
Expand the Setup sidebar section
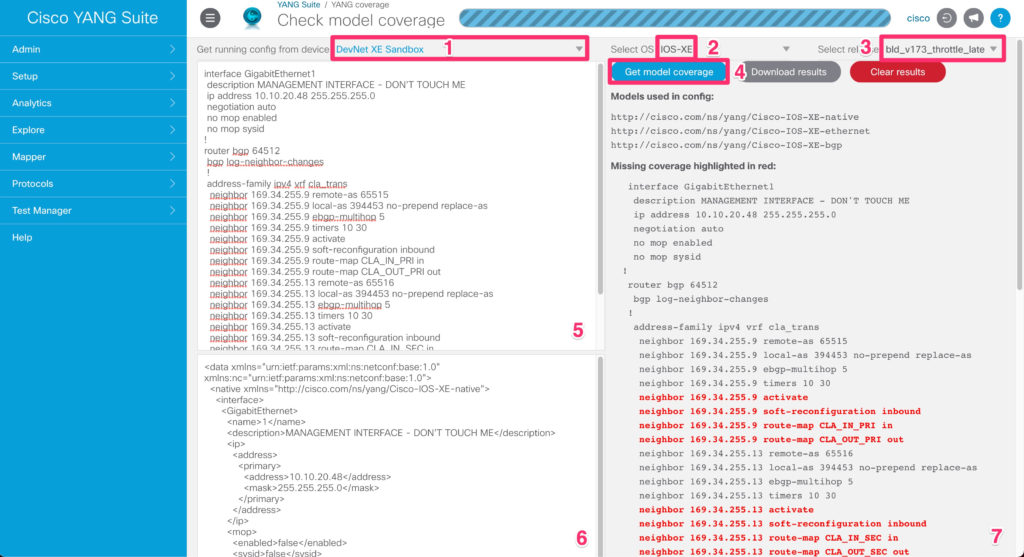pos(92,76)
